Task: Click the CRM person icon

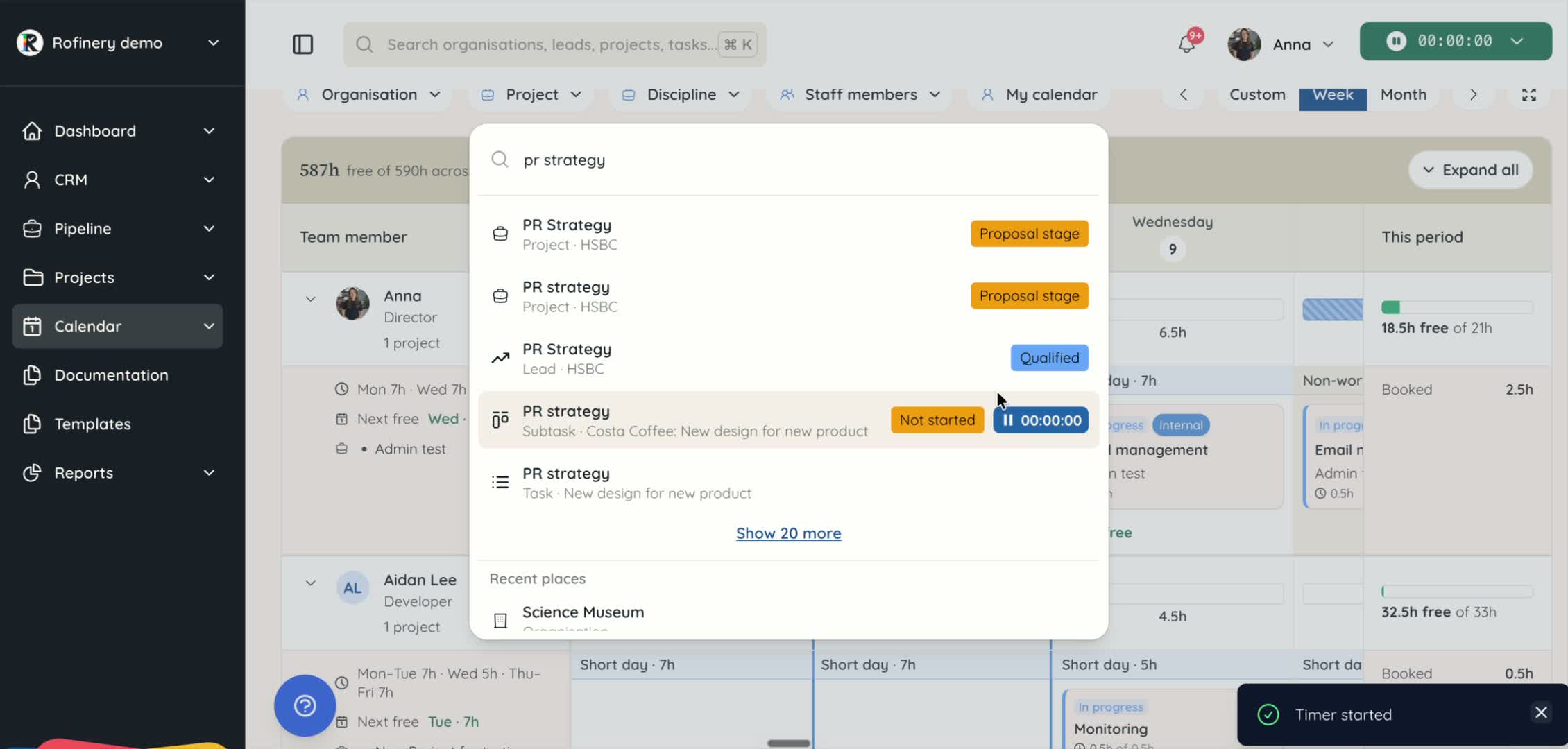Action: (32, 180)
